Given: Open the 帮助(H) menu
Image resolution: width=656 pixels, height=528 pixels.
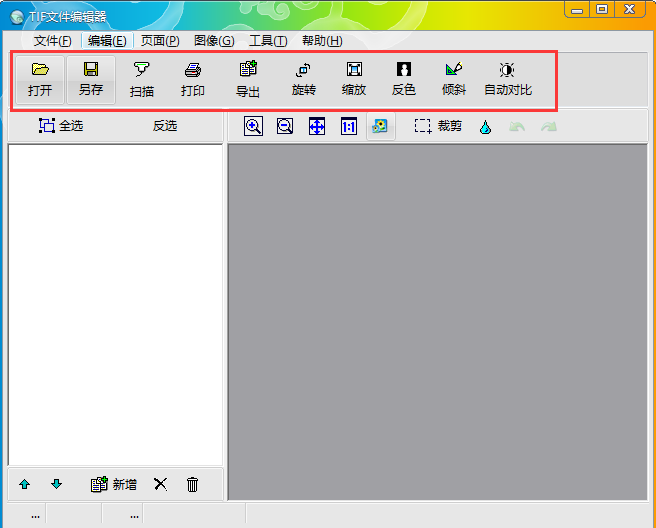Looking at the screenshot, I should point(322,41).
